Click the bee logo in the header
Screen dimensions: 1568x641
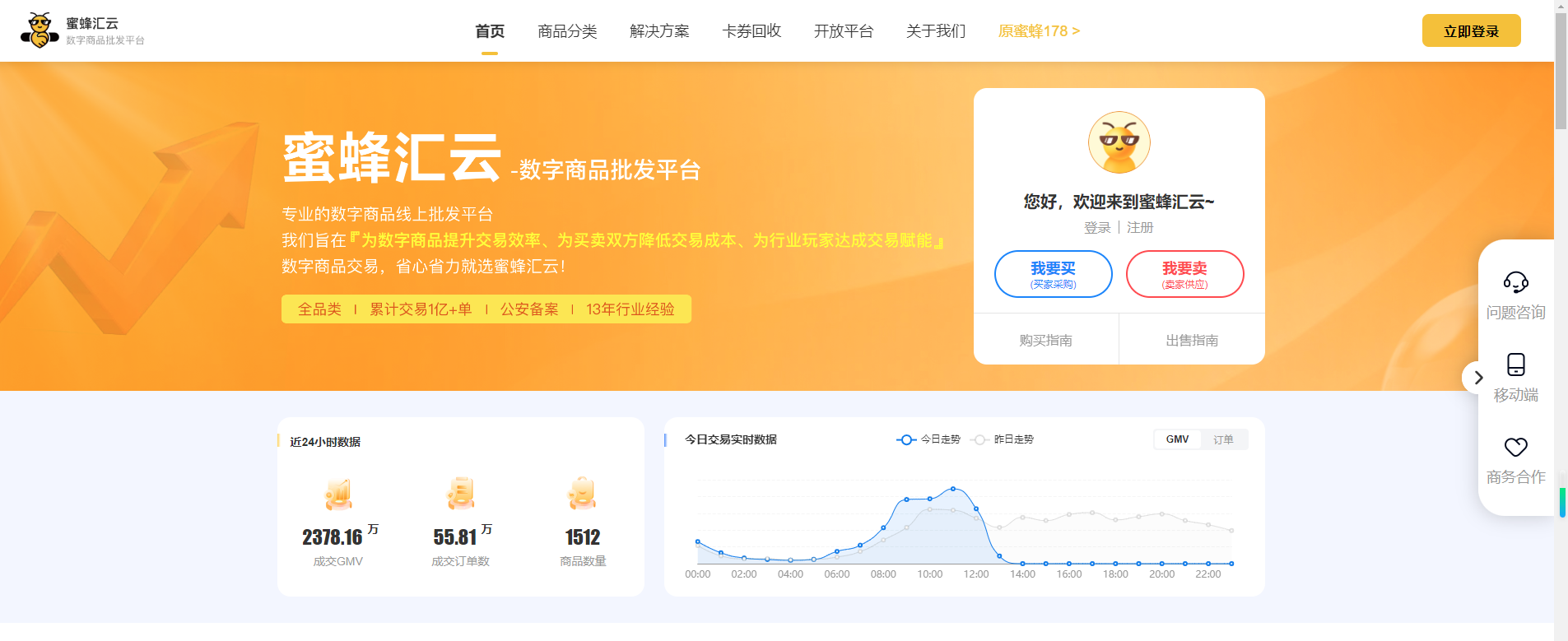coord(39,30)
